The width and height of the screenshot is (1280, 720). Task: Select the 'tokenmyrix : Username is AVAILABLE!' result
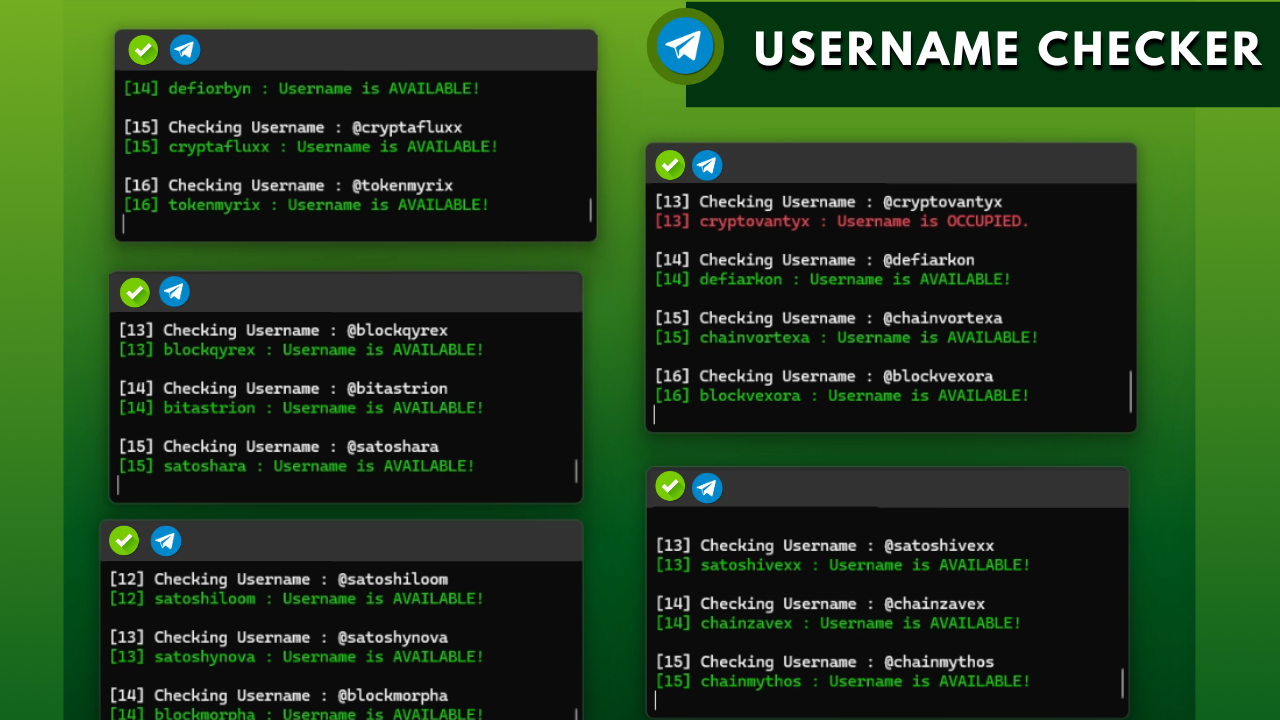pyautogui.click(x=307, y=205)
